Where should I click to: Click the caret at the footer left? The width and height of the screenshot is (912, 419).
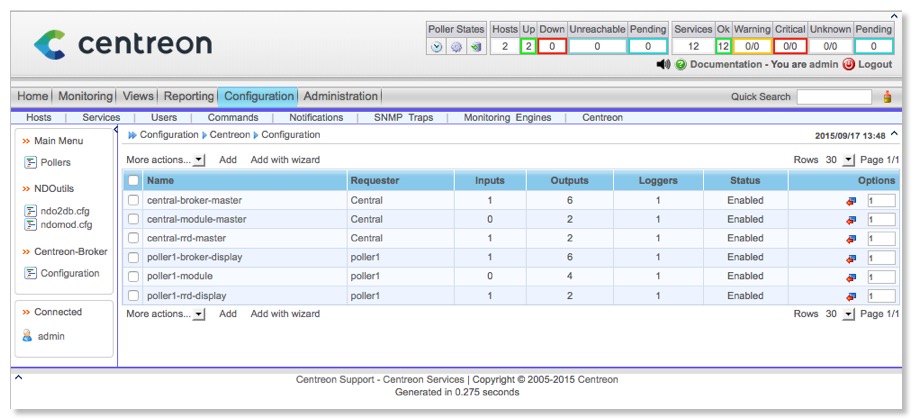(18, 378)
